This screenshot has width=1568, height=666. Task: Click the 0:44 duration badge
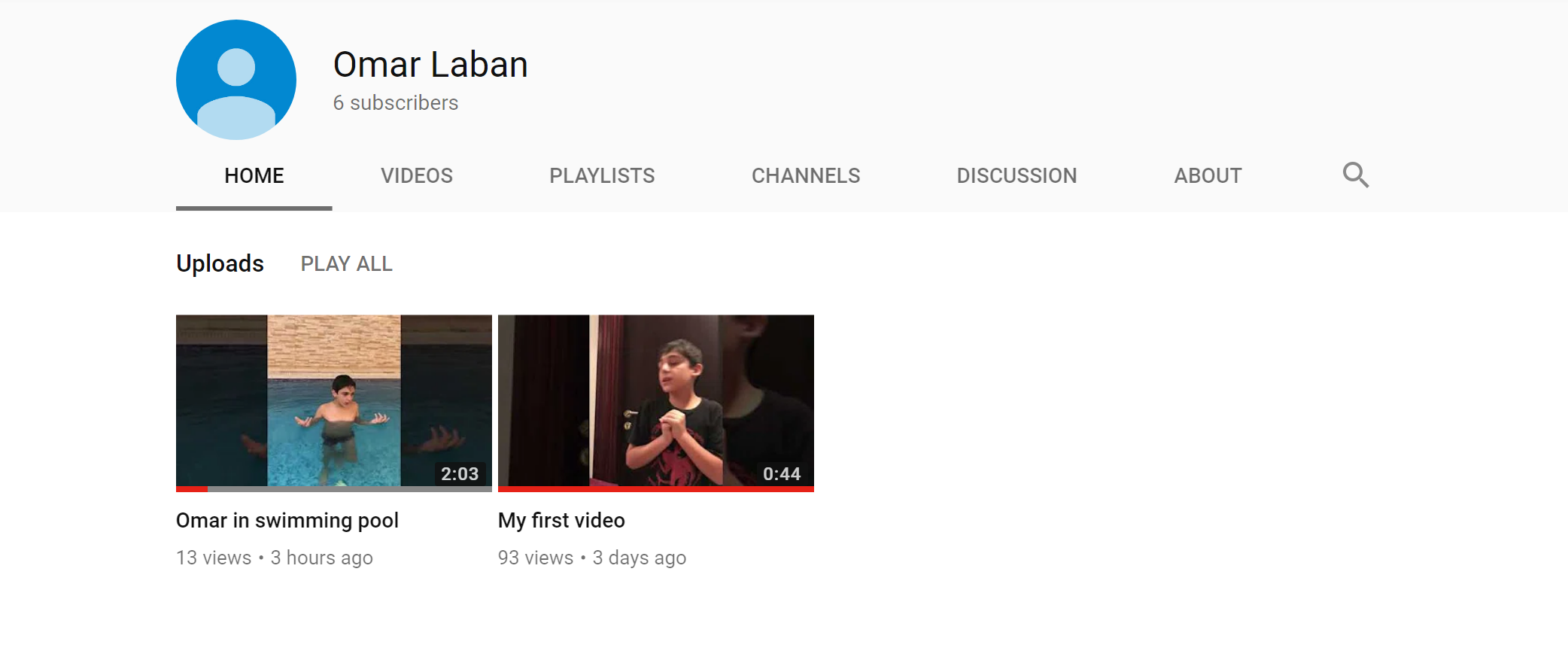point(782,473)
